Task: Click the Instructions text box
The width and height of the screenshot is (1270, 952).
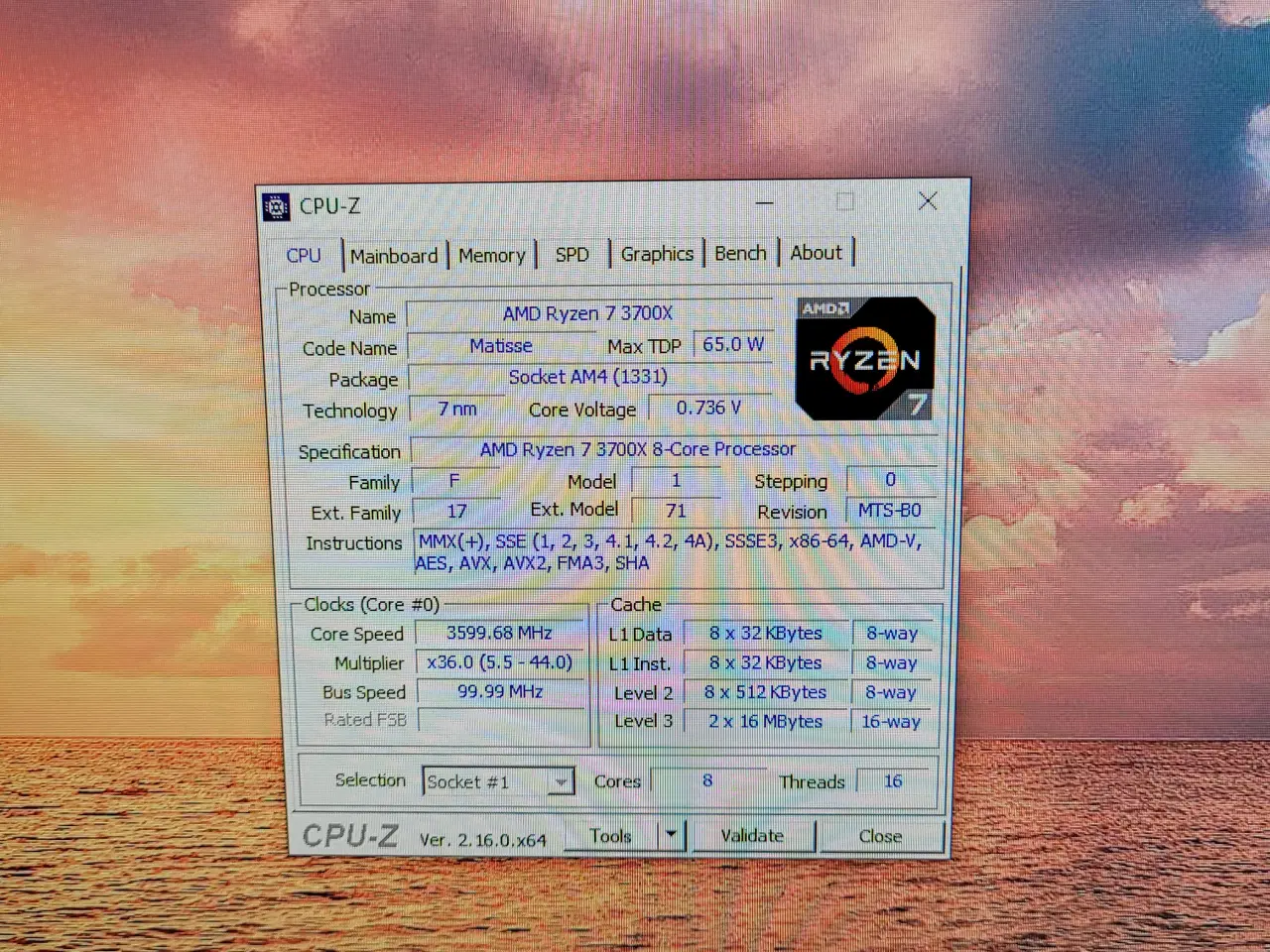Action: (675, 552)
